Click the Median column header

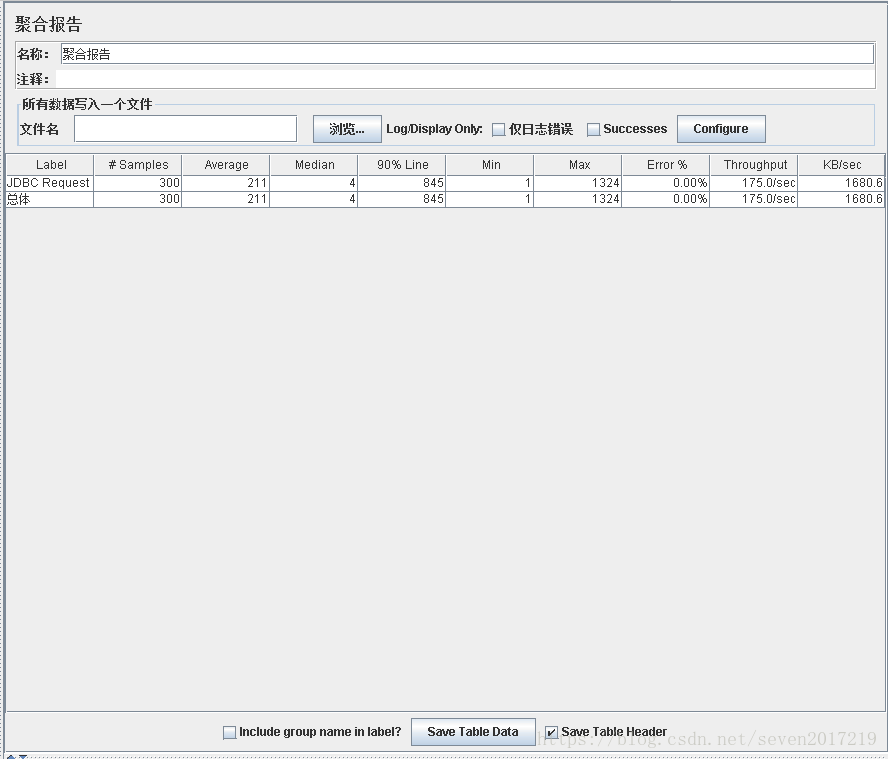[314, 165]
